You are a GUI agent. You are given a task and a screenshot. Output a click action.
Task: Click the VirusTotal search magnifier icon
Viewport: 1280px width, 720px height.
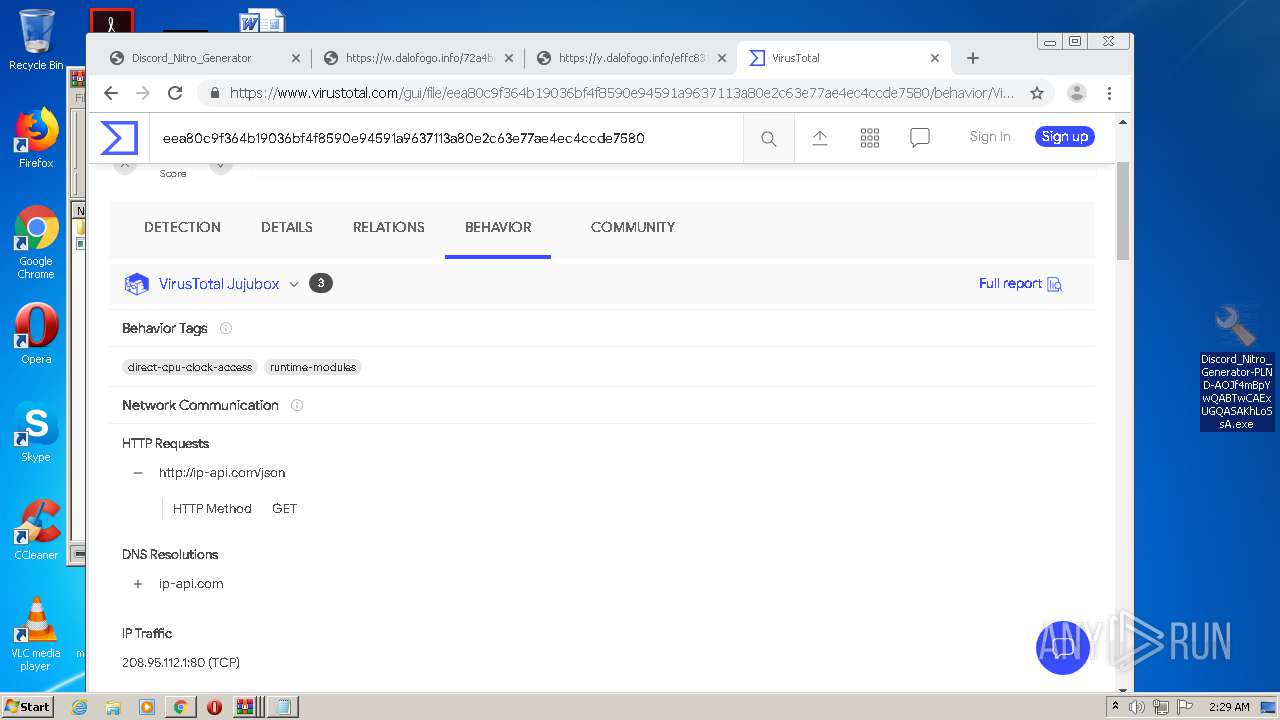click(768, 139)
